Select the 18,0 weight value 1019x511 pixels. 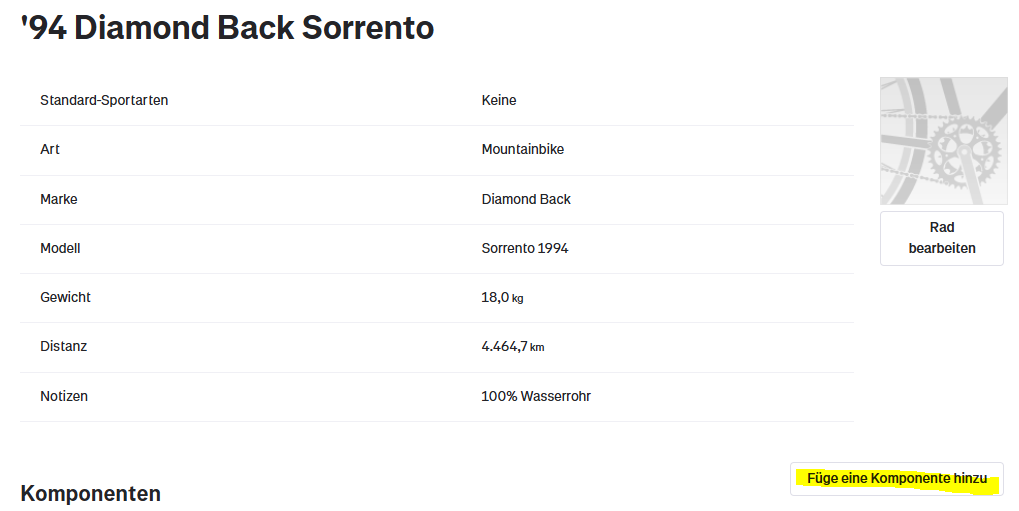tap(495, 297)
